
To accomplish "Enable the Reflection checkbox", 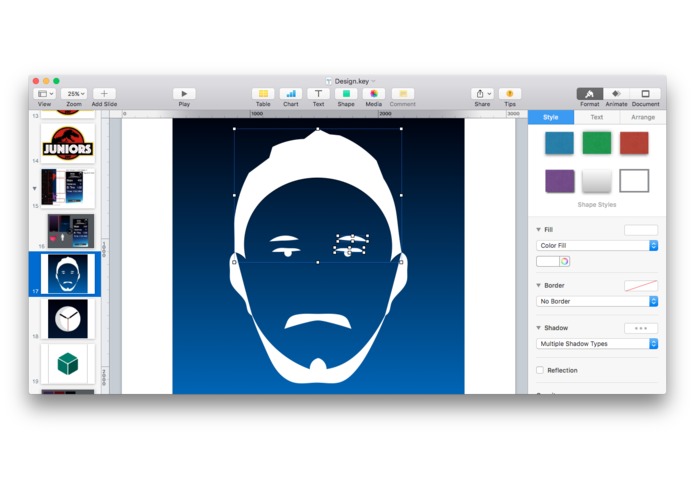I will (540, 370).
